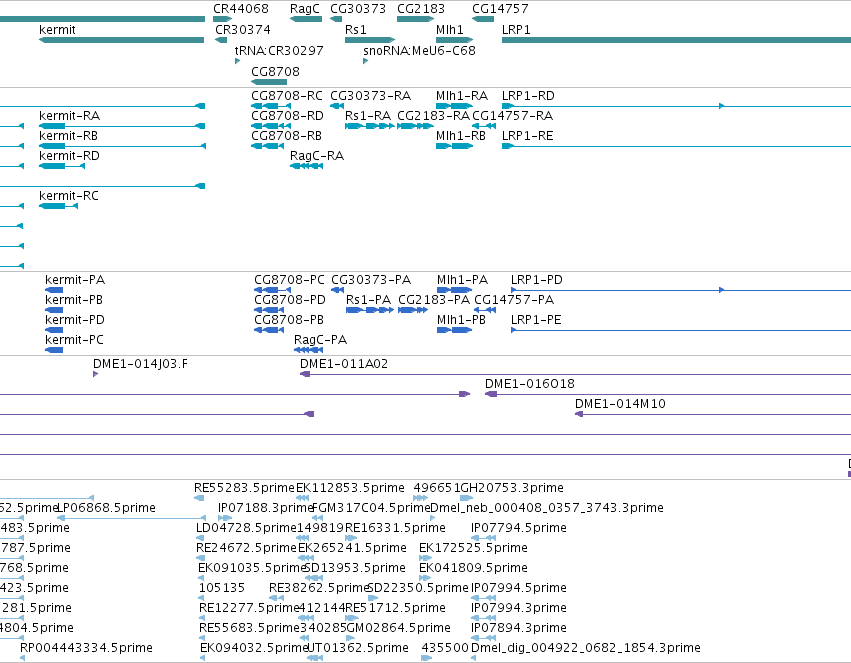Select the 'RP004443334.5prime' EST label

86,649
